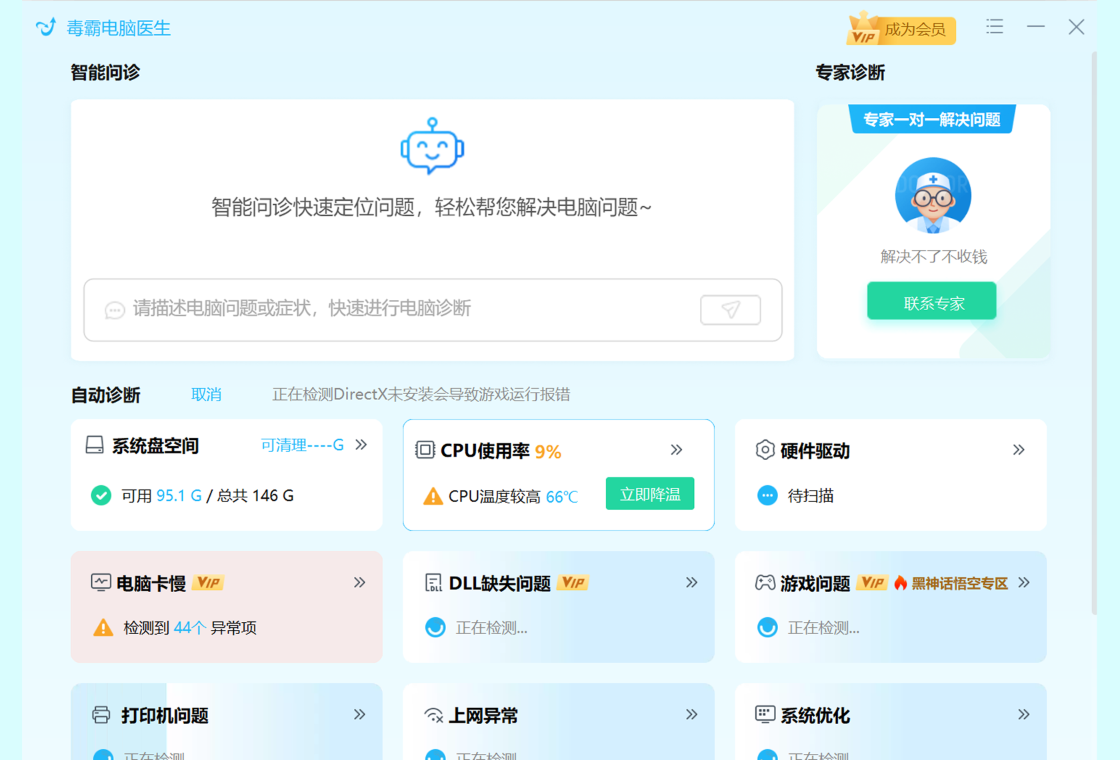Click the 联系专家 button
The image size is (1120, 760).
click(x=932, y=302)
